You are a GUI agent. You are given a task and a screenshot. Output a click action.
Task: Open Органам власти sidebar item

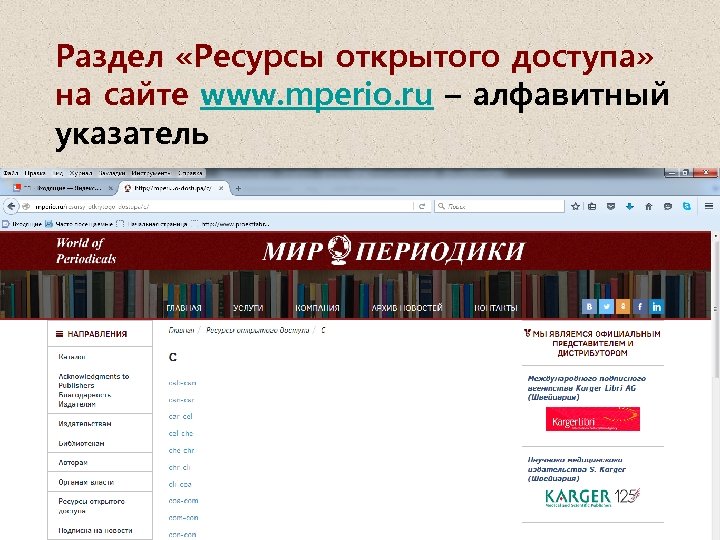[x=86, y=482]
